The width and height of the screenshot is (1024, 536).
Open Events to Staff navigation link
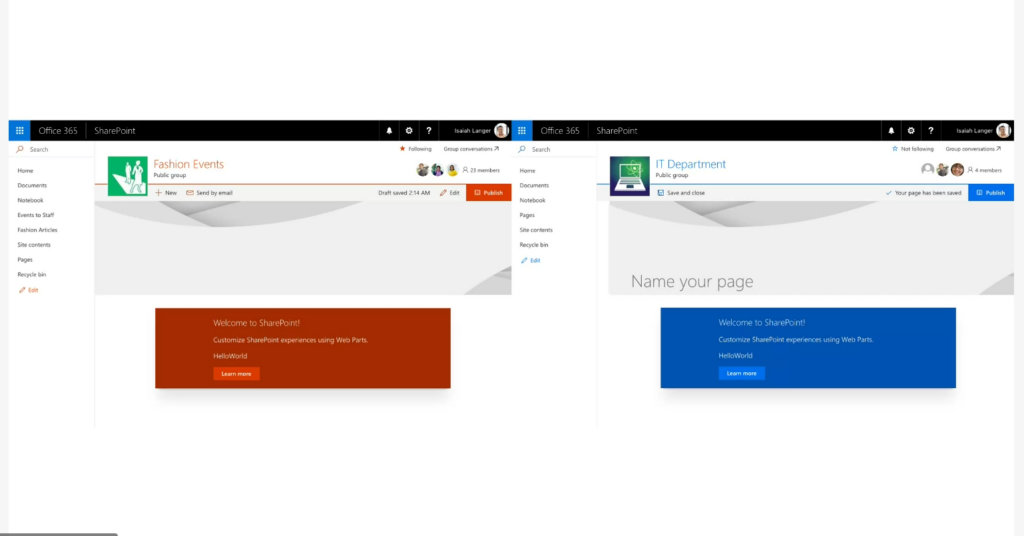point(36,215)
